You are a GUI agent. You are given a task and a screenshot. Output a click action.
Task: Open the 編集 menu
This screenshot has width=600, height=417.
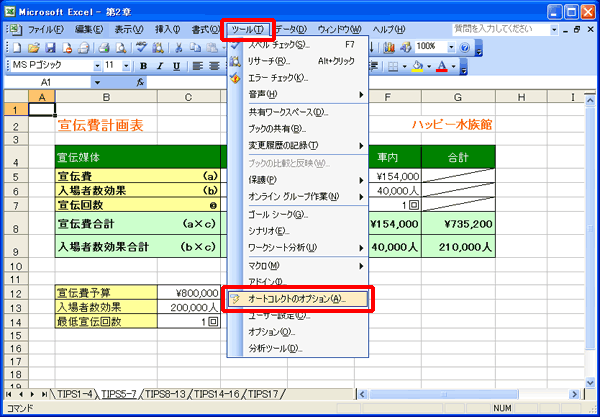89,29
